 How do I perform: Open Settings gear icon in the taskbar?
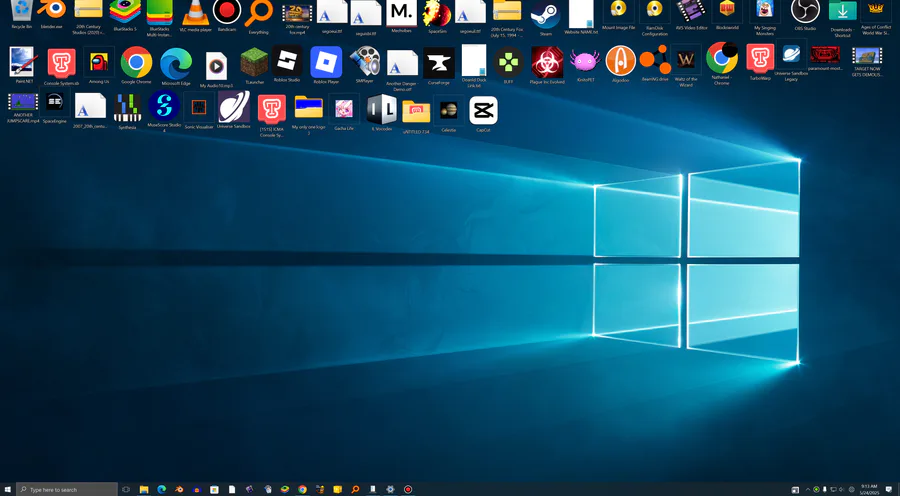pos(390,490)
